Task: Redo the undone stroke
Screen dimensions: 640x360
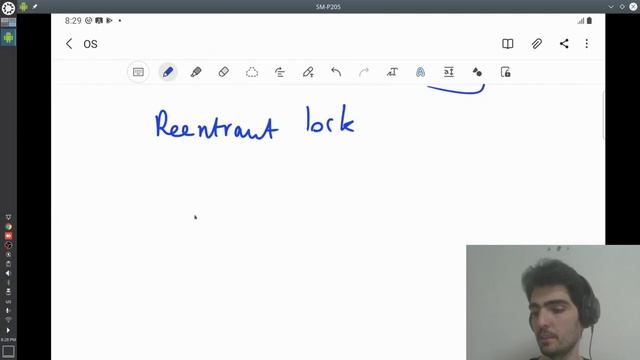Action: click(364, 72)
